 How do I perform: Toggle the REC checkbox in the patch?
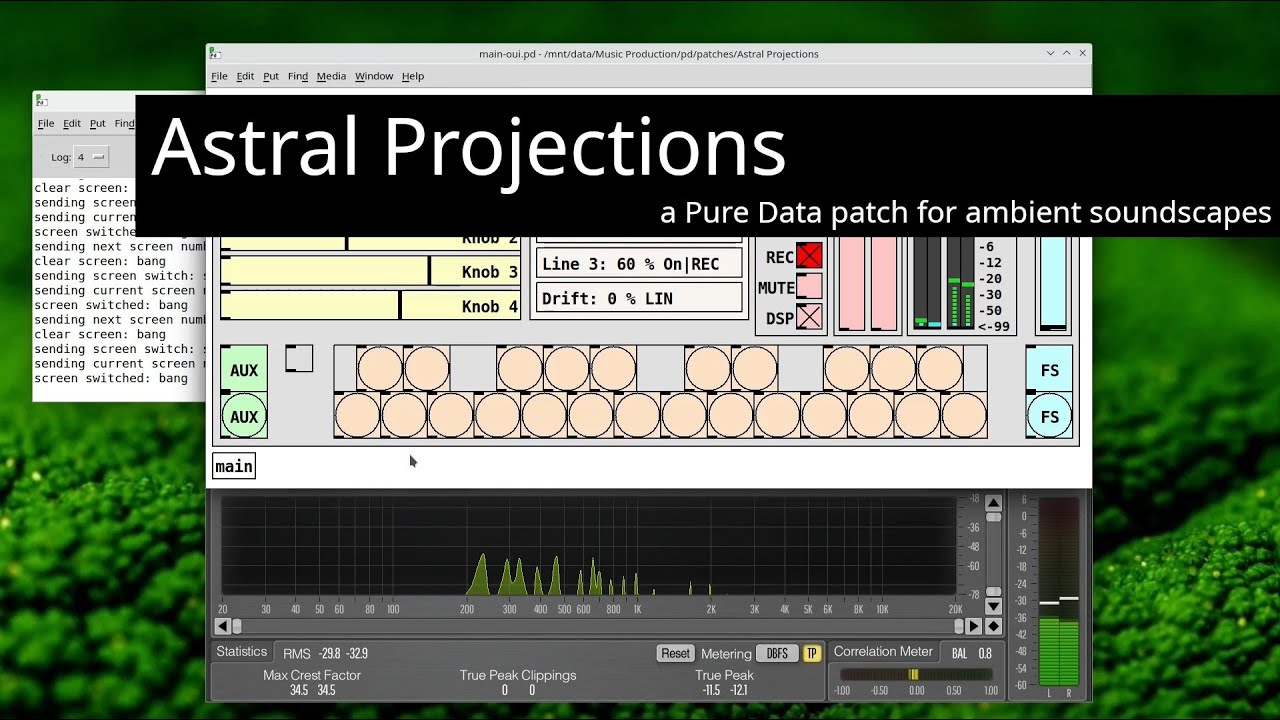[x=809, y=255]
